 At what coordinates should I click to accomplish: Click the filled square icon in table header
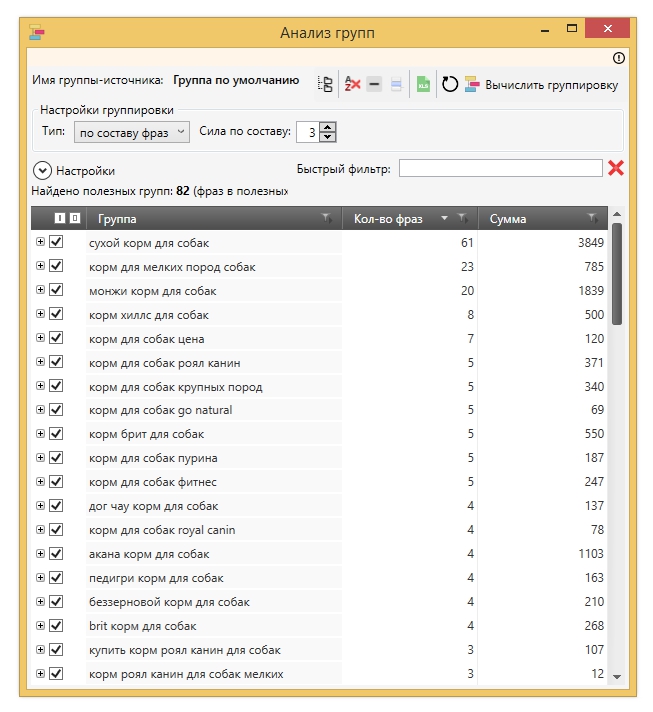tap(60, 218)
